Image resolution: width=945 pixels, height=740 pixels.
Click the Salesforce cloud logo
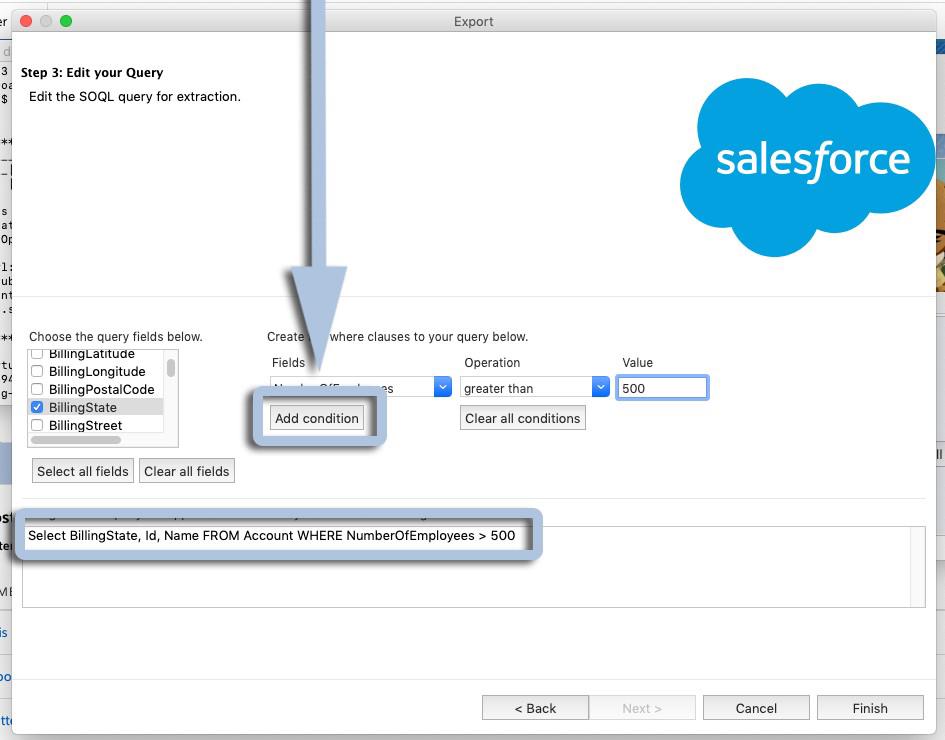tap(808, 165)
